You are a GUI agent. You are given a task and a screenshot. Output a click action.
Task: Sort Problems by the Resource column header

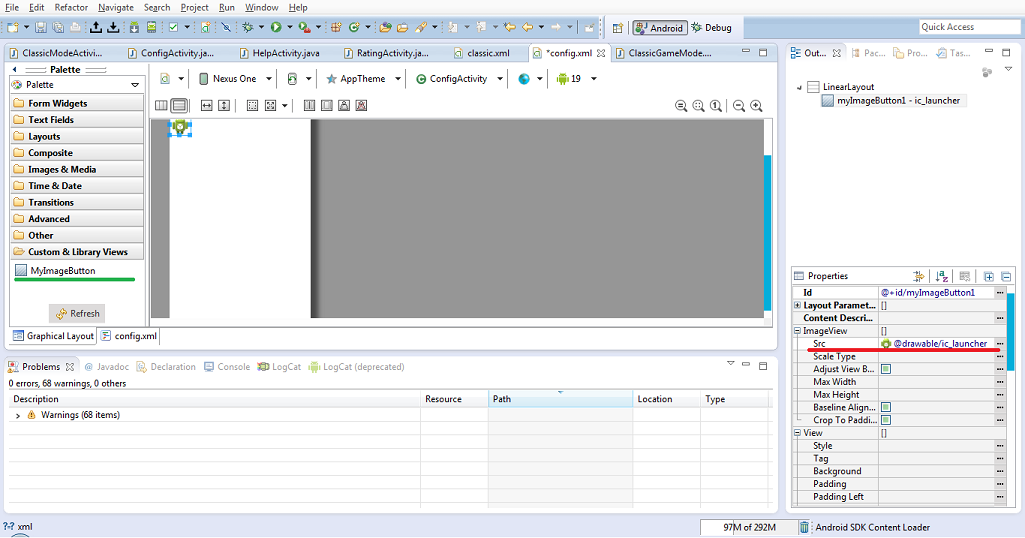pos(454,399)
